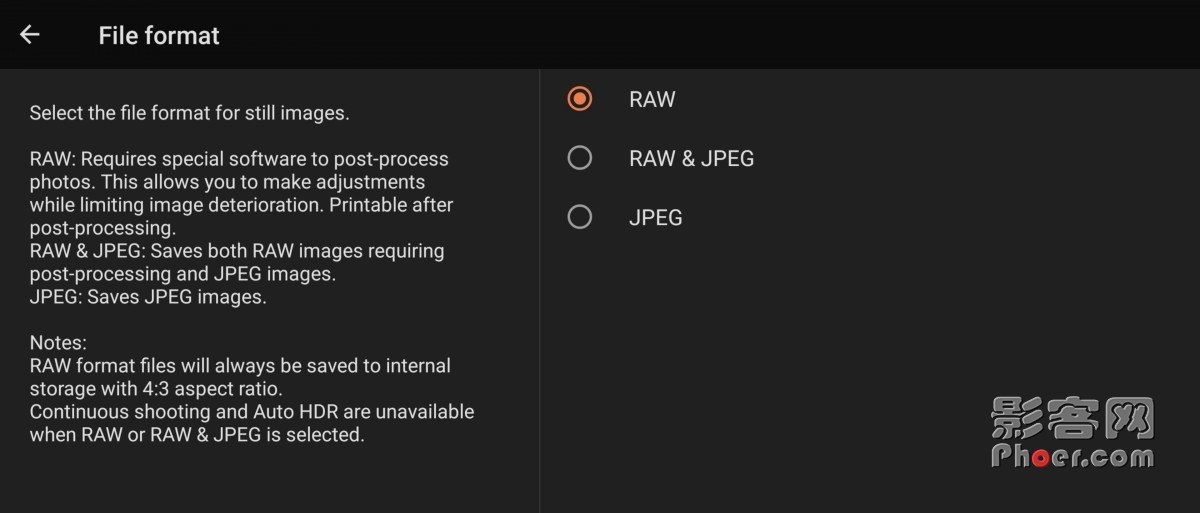The width and height of the screenshot is (1200, 513).
Task: Click the File format header title
Action: pyautogui.click(x=159, y=36)
